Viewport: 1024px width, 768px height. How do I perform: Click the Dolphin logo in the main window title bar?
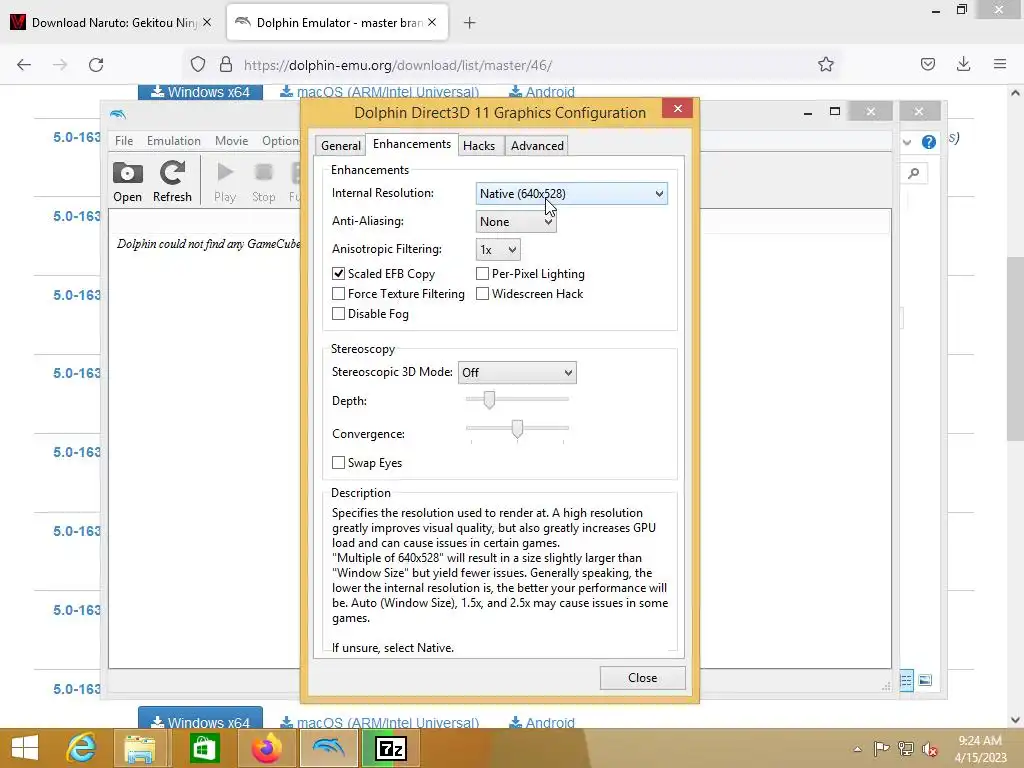[118, 114]
